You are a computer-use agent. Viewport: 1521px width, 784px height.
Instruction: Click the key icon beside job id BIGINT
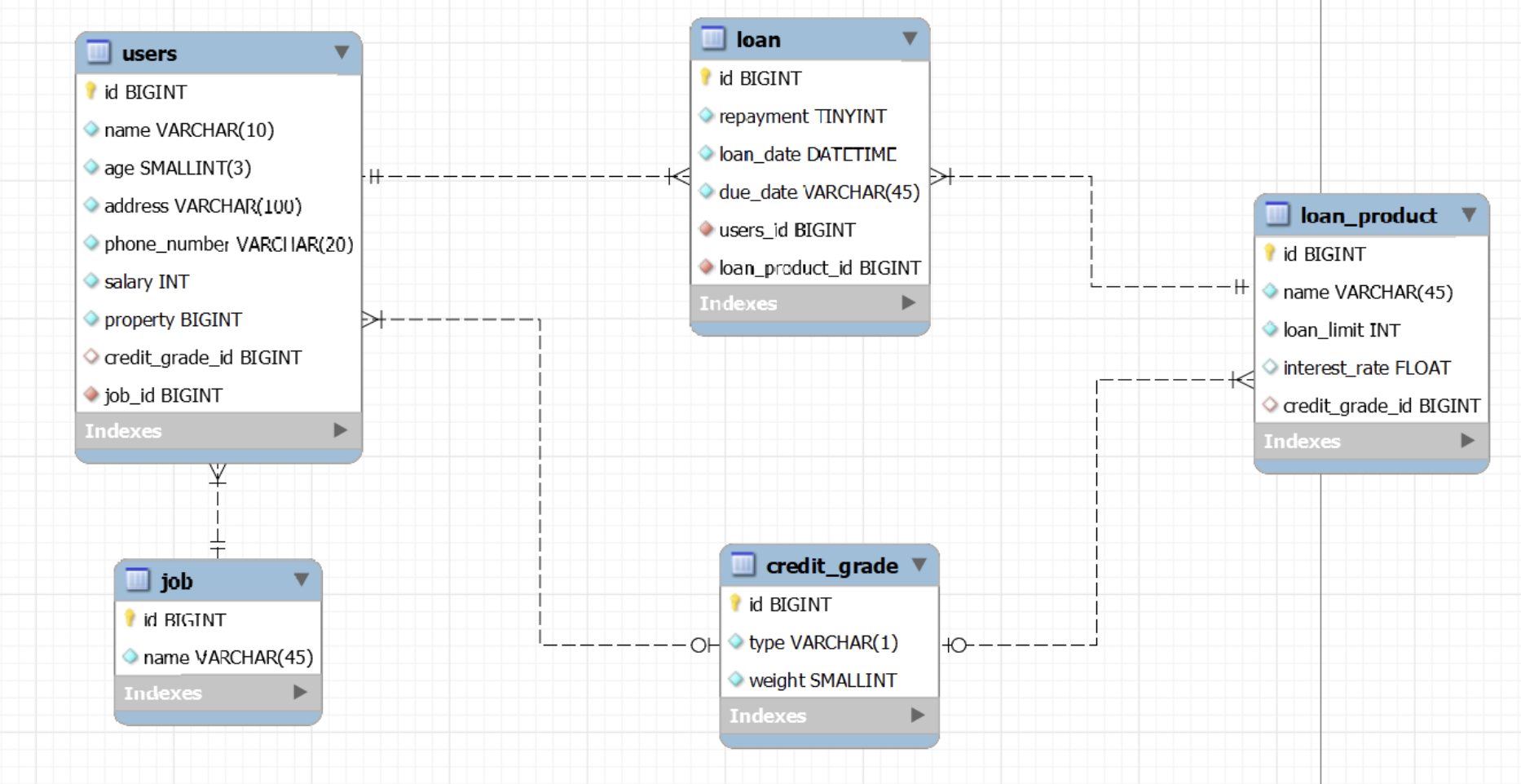coord(130,618)
